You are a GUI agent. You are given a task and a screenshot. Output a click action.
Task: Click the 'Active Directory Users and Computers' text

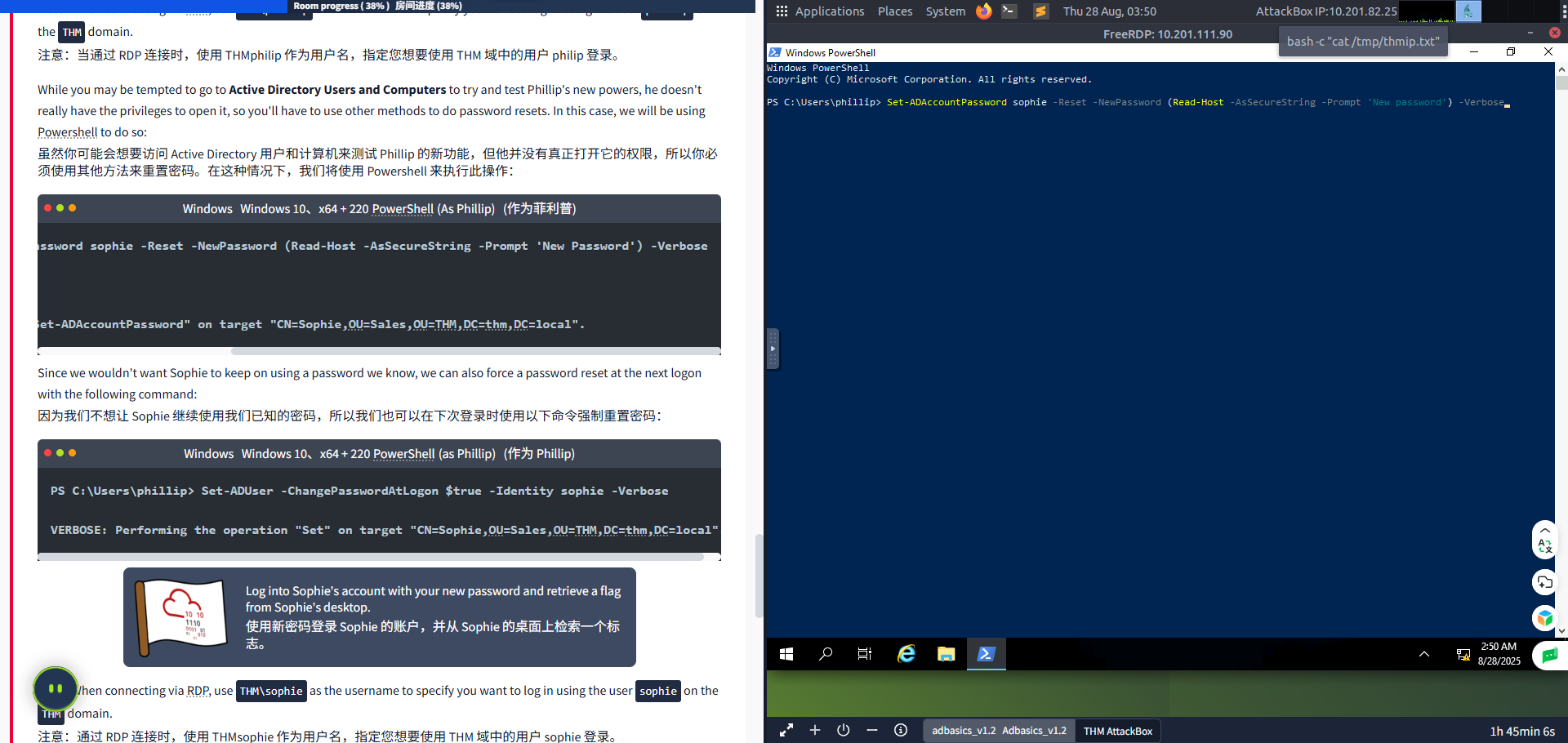[x=337, y=90]
